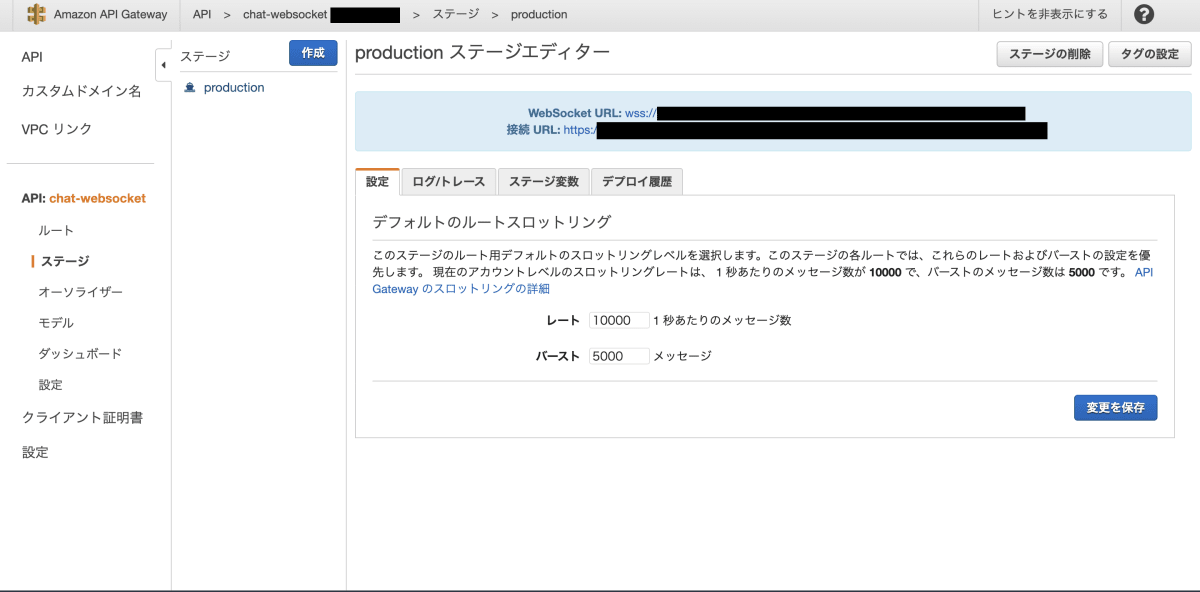Open VPC リンク in the sidebar
Image resolution: width=1200 pixels, height=592 pixels.
(57, 129)
